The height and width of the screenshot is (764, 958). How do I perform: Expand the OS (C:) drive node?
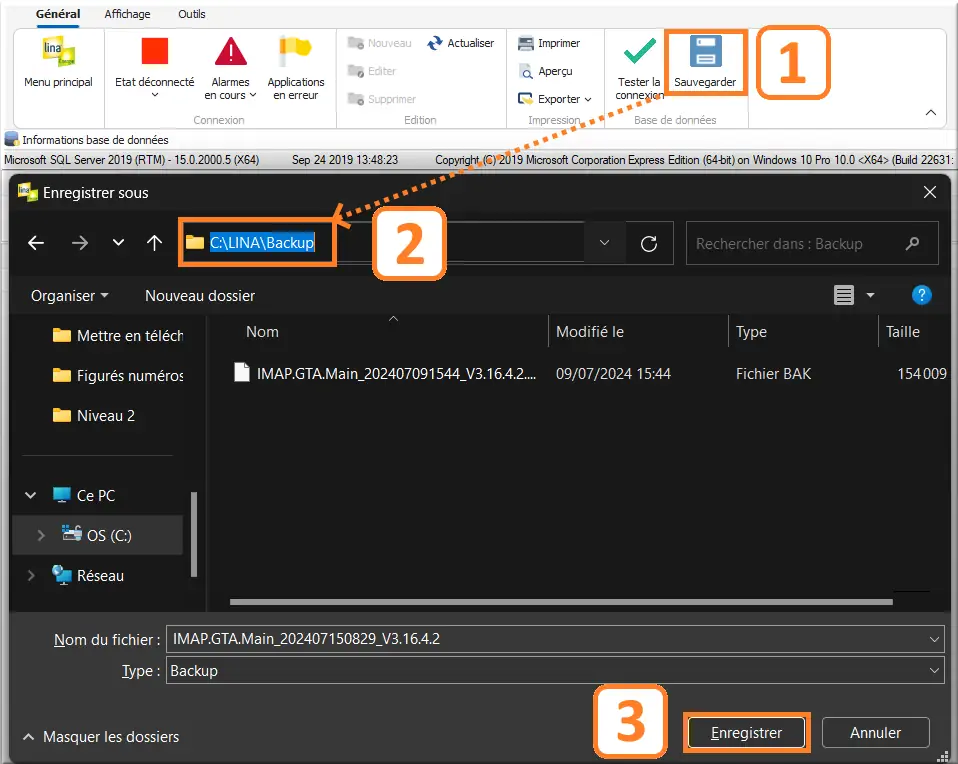click(41, 535)
